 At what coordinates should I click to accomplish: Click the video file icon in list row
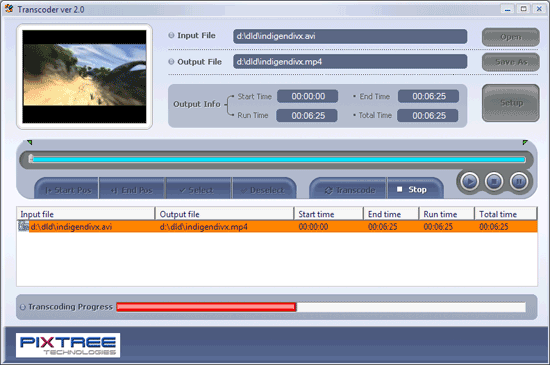click(x=23, y=226)
